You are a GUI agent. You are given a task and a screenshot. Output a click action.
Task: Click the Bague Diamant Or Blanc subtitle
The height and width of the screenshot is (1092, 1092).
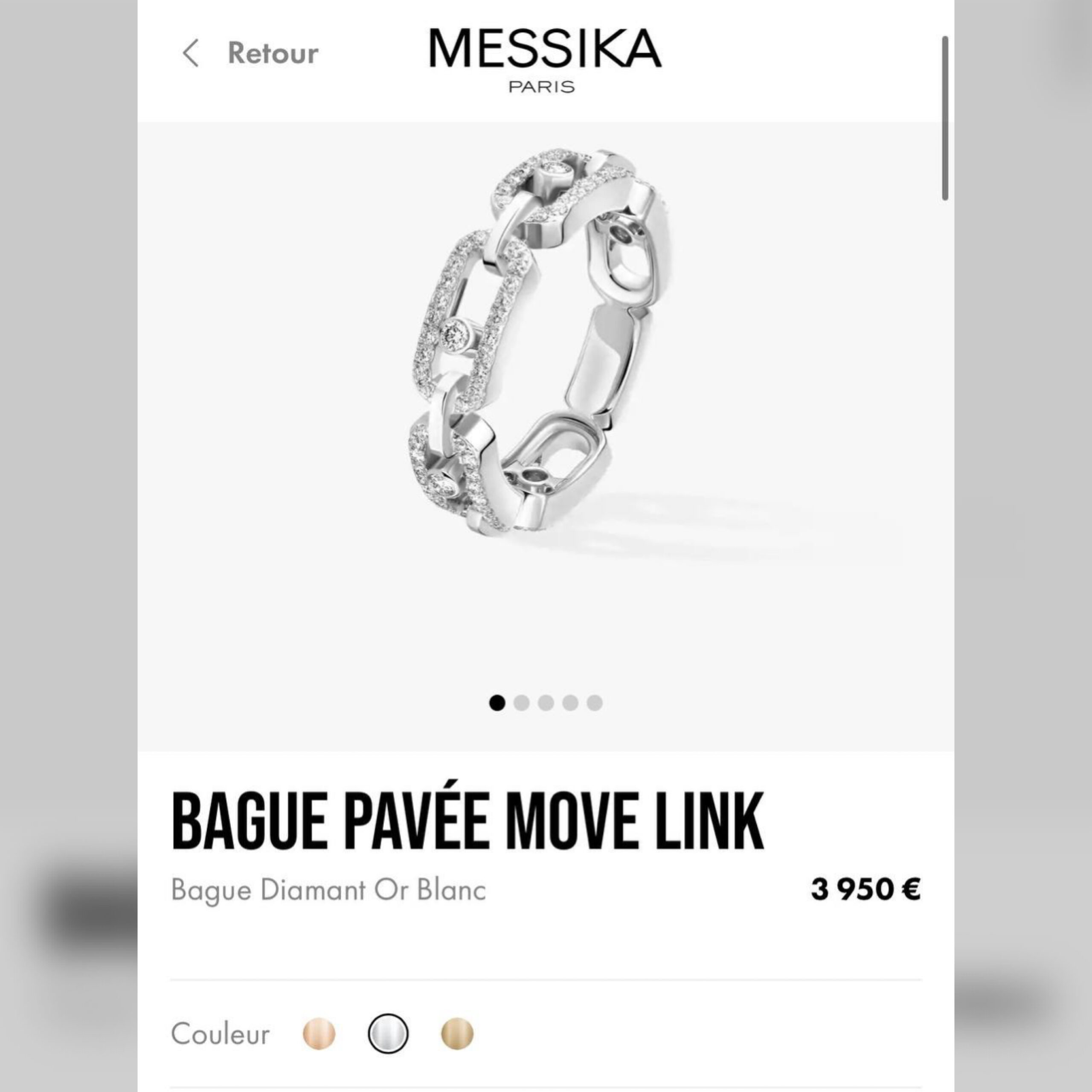click(328, 890)
